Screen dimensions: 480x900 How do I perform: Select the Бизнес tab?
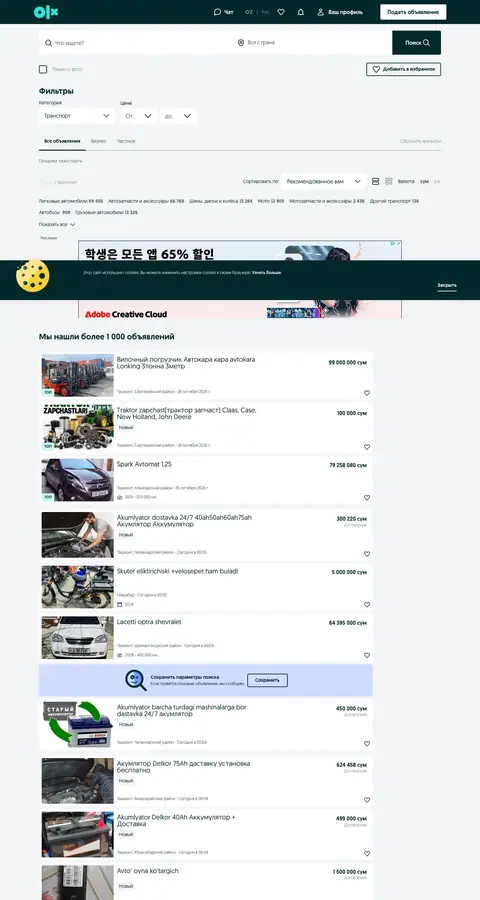(98, 141)
